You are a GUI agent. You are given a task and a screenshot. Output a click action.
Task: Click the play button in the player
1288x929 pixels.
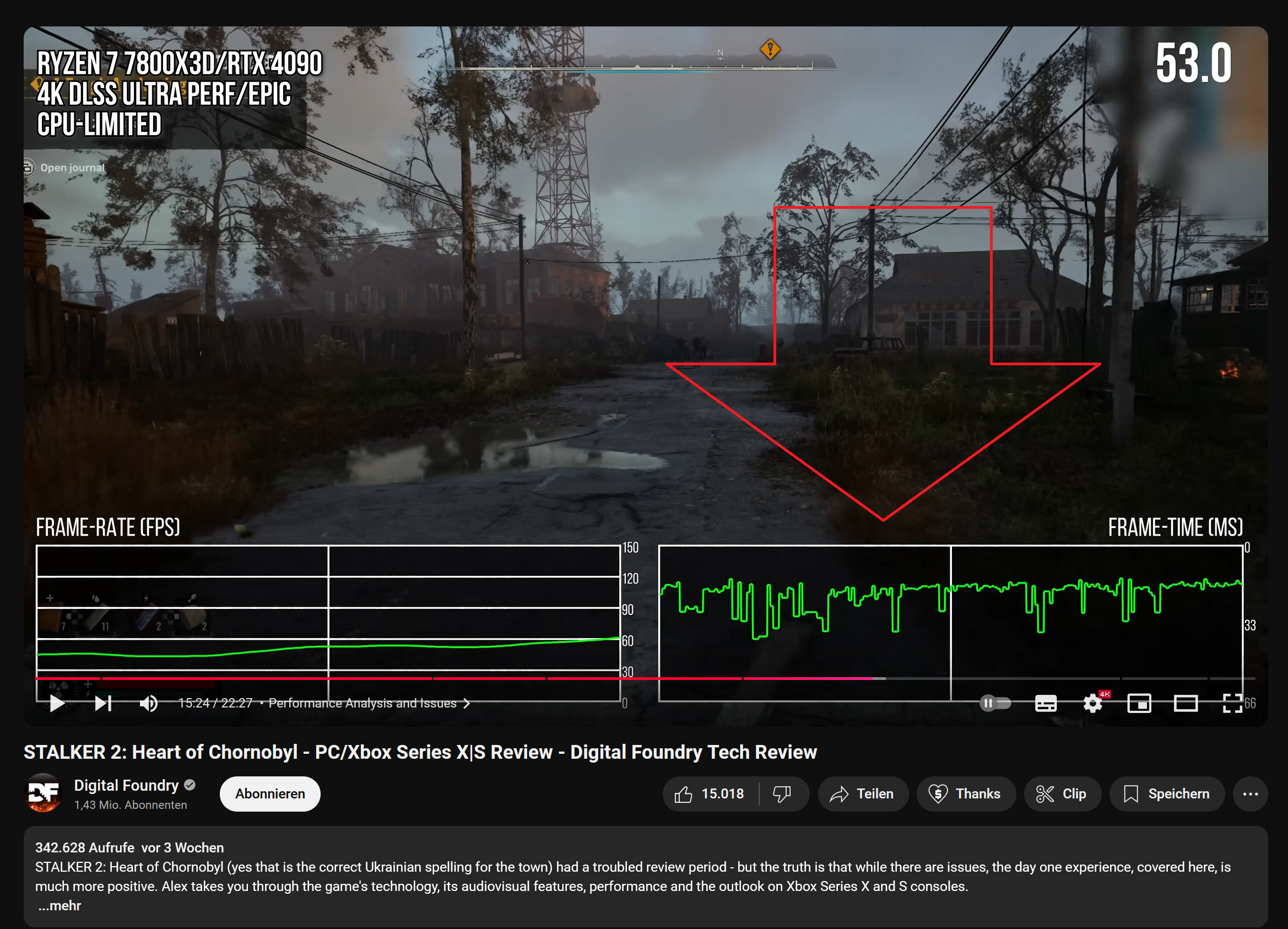tap(57, 703)
